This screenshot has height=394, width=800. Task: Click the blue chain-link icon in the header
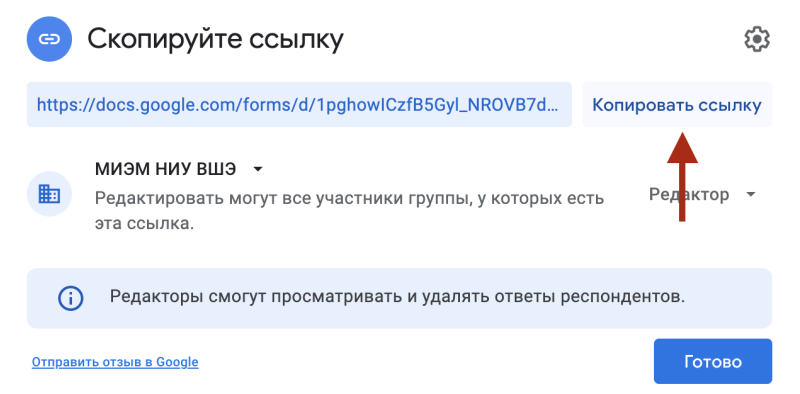(x=49, y=39)
